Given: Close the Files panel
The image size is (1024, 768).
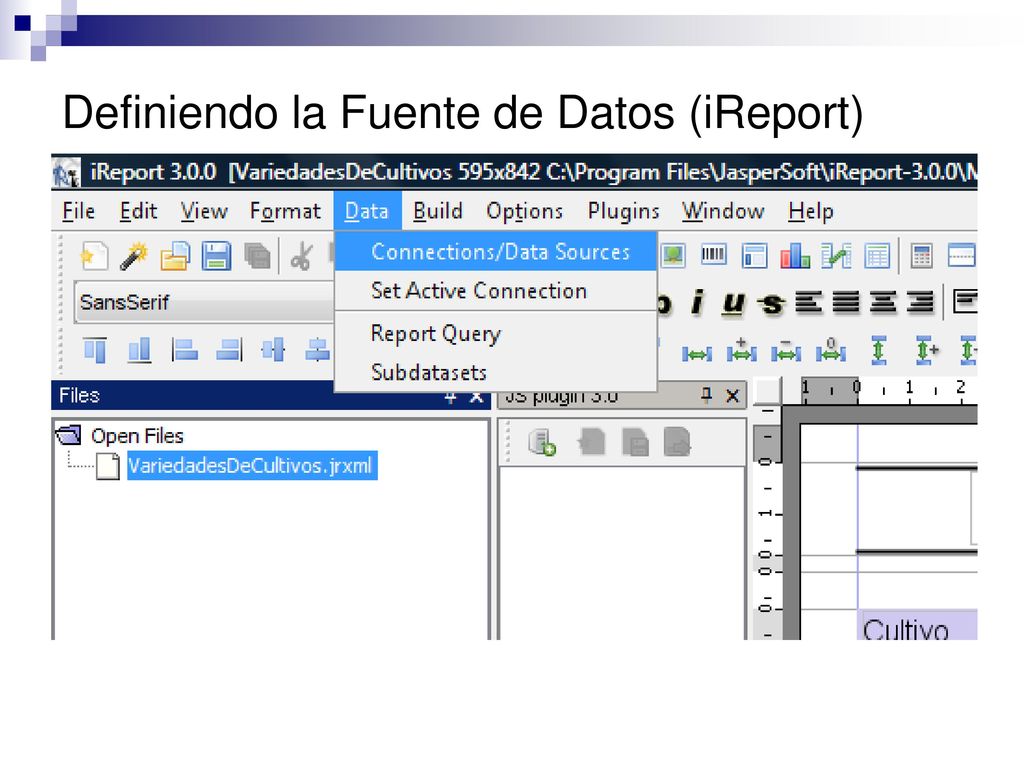Looking at the screenshot, I should [477, 397].
